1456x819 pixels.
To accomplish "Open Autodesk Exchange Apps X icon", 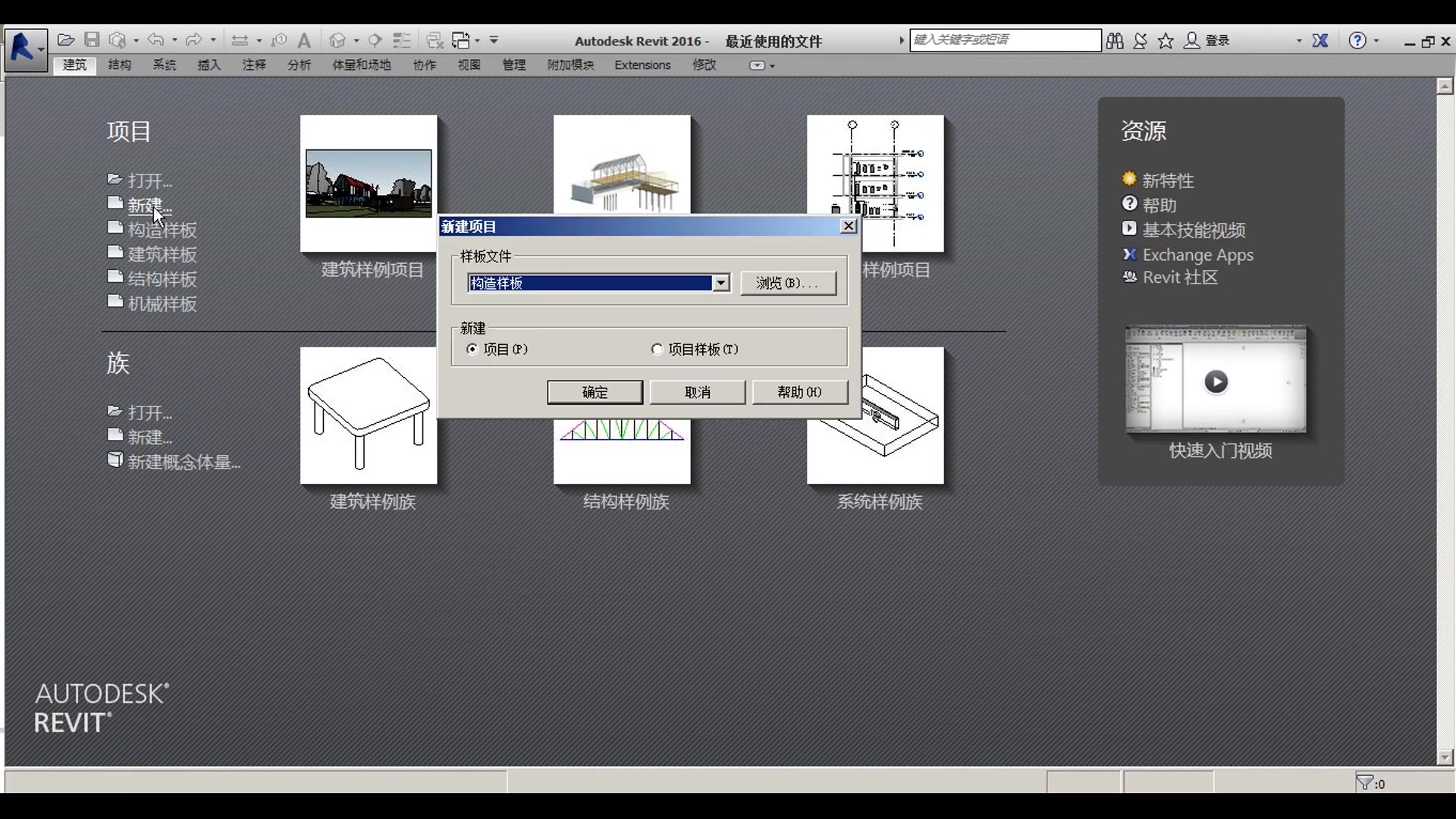I will point(1320,41).
